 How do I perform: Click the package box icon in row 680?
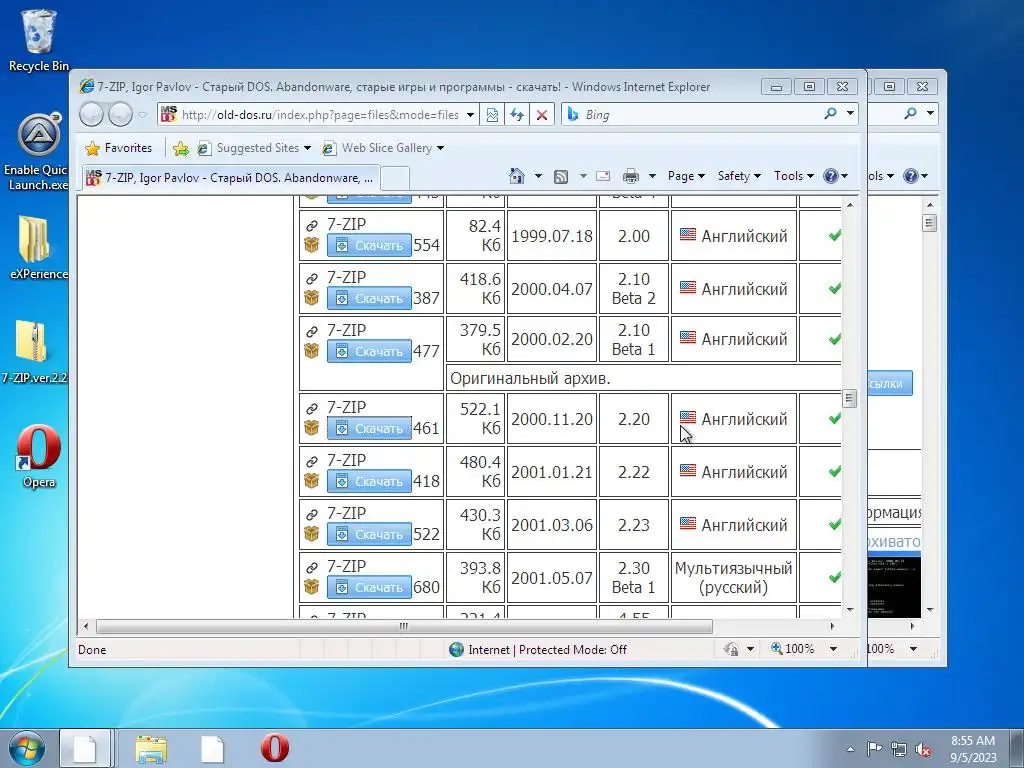312,587
